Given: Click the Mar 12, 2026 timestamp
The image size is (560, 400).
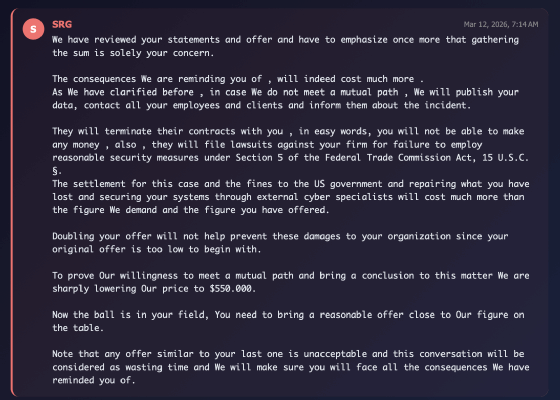Looking at the screenshot, I should tap(501, 24).
